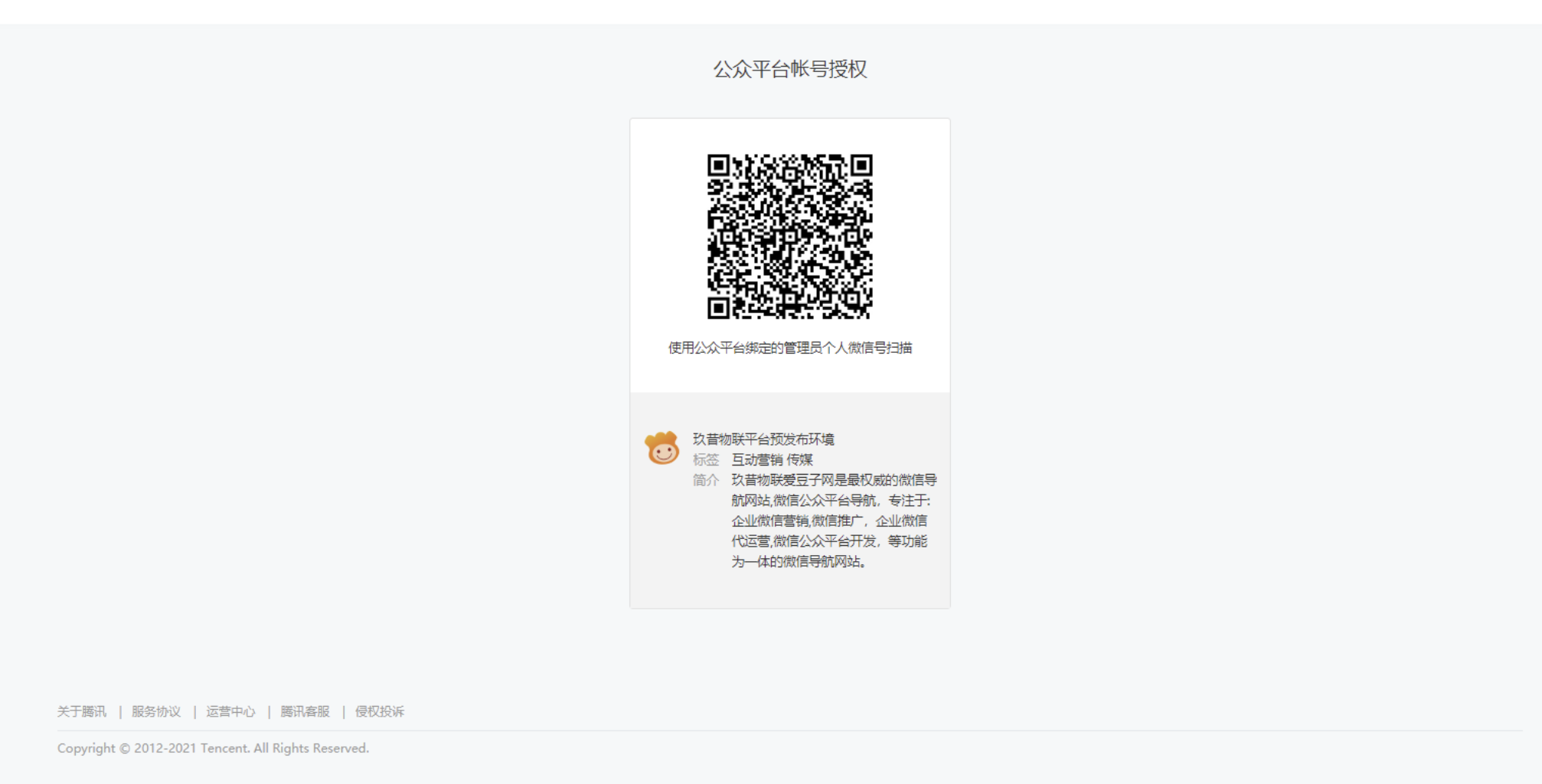Open the 服务协议 footer link
The height and width of the screenshot is (784, 1542).
(x=156, y=711)
